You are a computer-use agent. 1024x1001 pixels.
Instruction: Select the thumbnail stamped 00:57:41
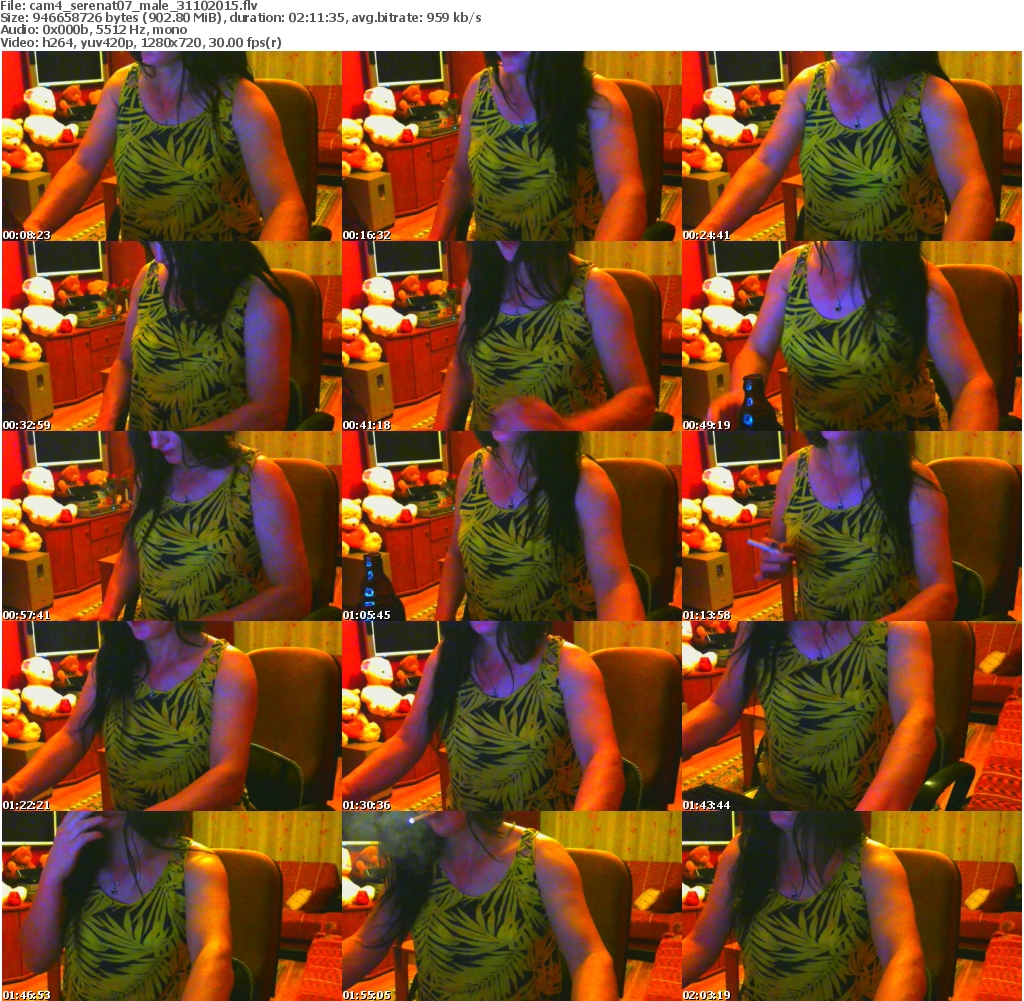(x=171, y=526)
